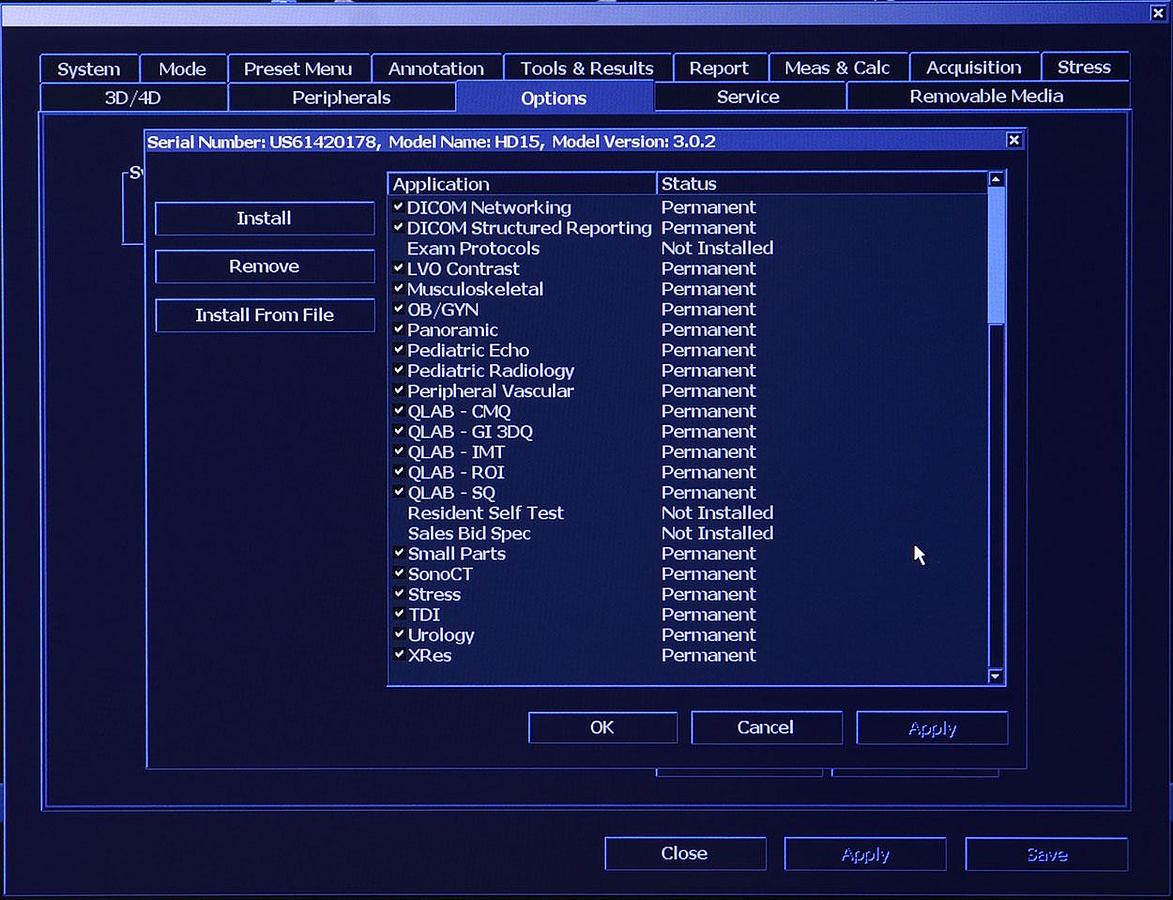
Task: Toggle the SonoCT checkbox
Action: (x=399, y=574)
